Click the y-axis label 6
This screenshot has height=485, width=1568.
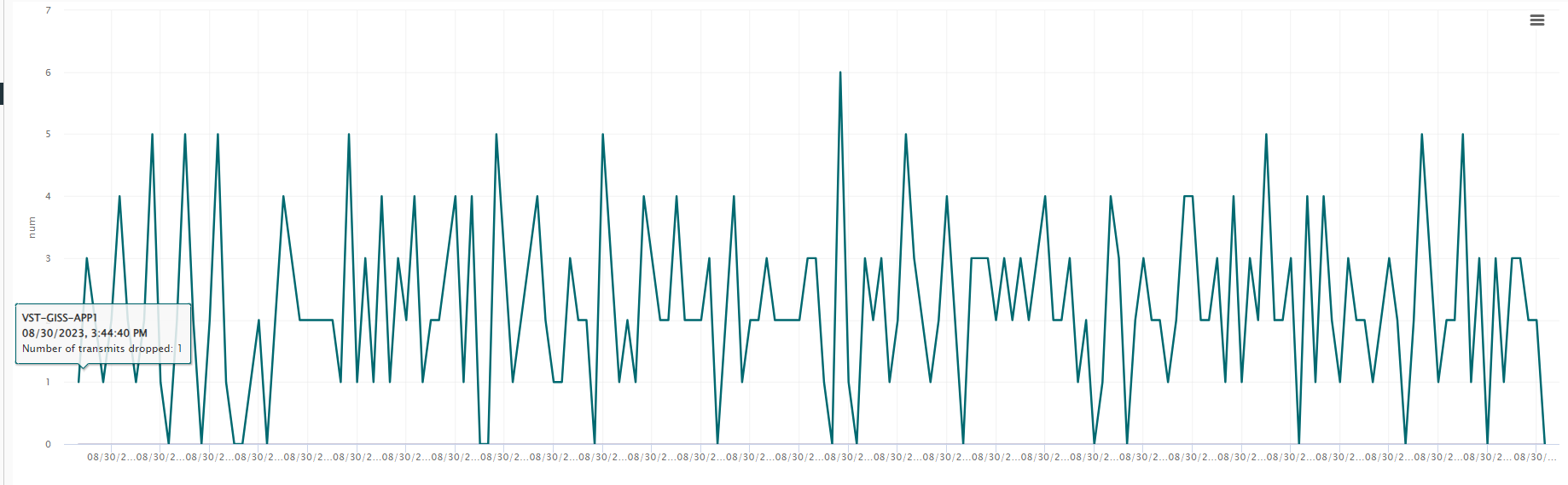click(x=48, y=72)
